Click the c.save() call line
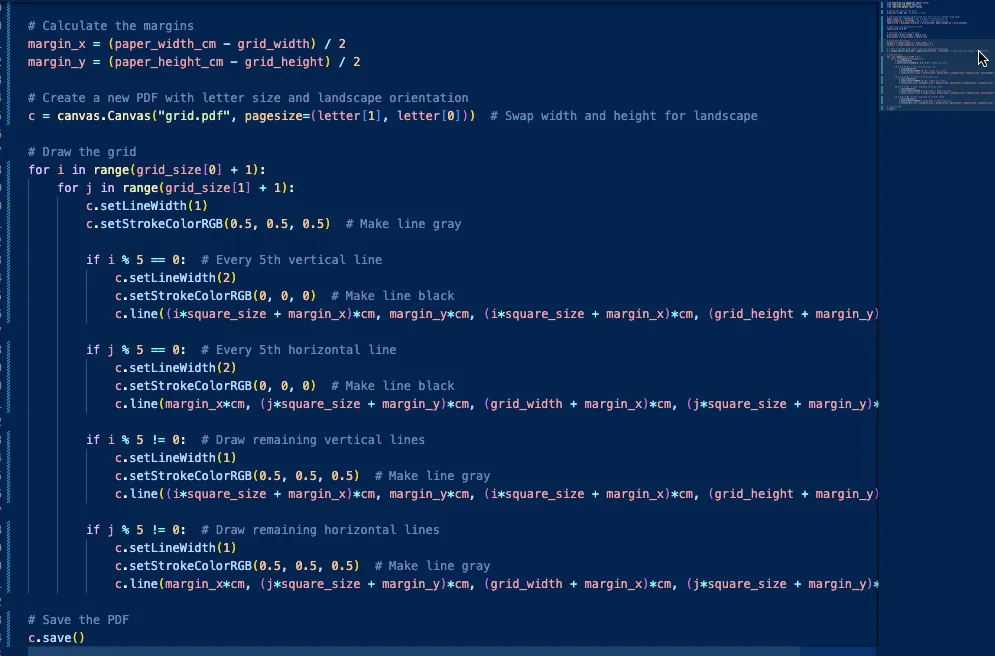The width and height of the screenshot is (995, 656). point(57,637)
